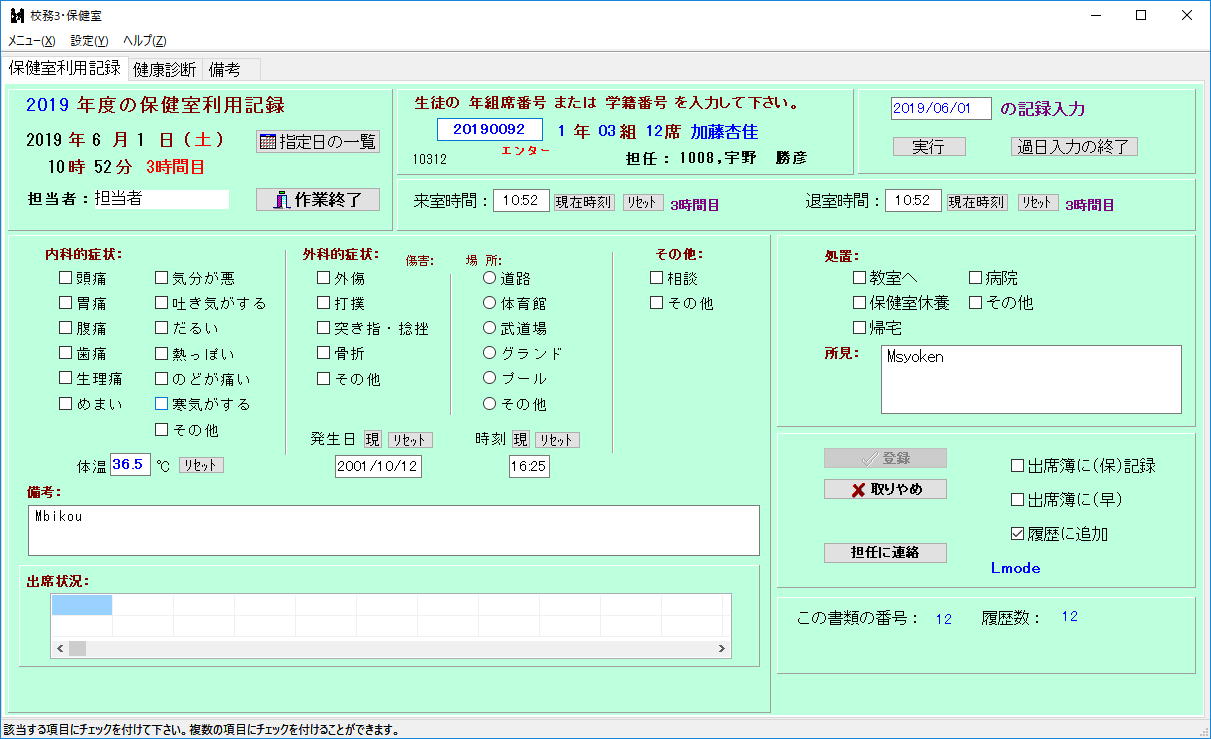Click the 所見 text box

(x=1030, y=379)
